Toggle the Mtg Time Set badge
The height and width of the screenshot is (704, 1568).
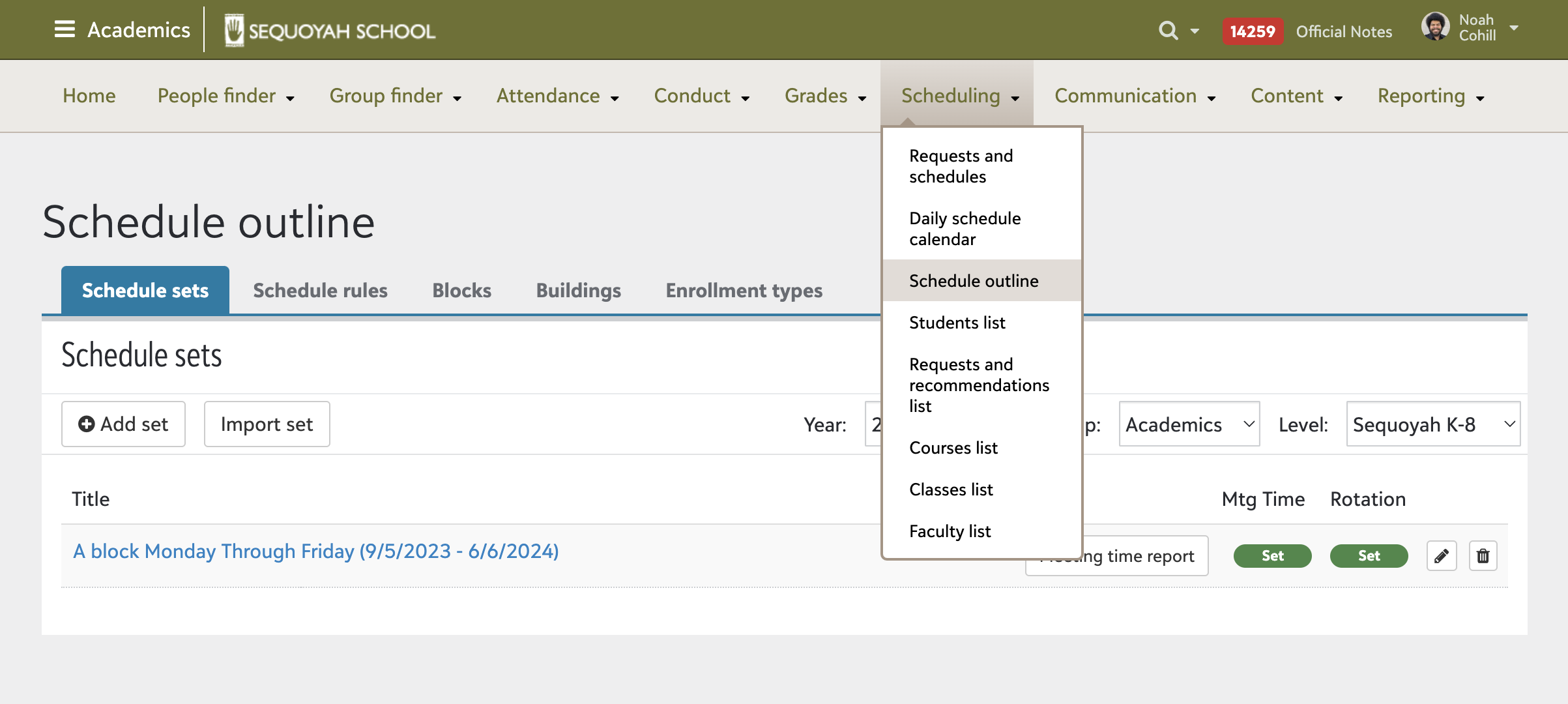pos(1272,556)
